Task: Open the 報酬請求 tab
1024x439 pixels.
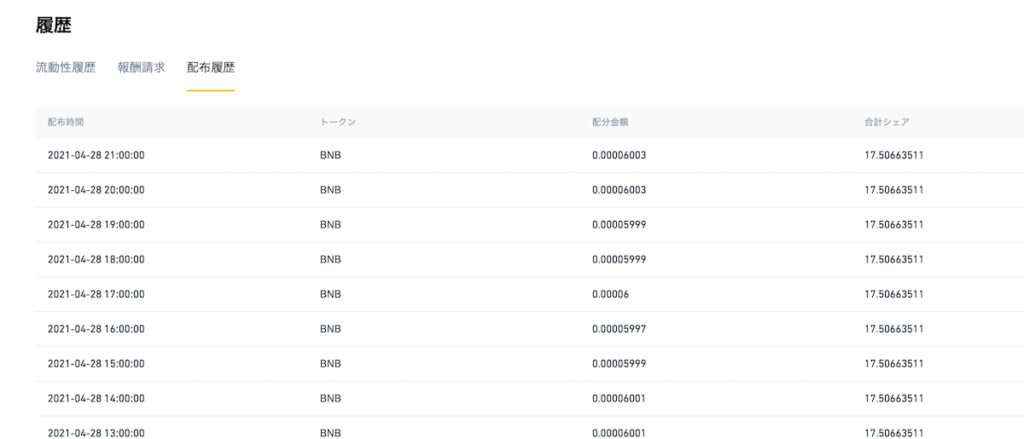Action: 141,67
